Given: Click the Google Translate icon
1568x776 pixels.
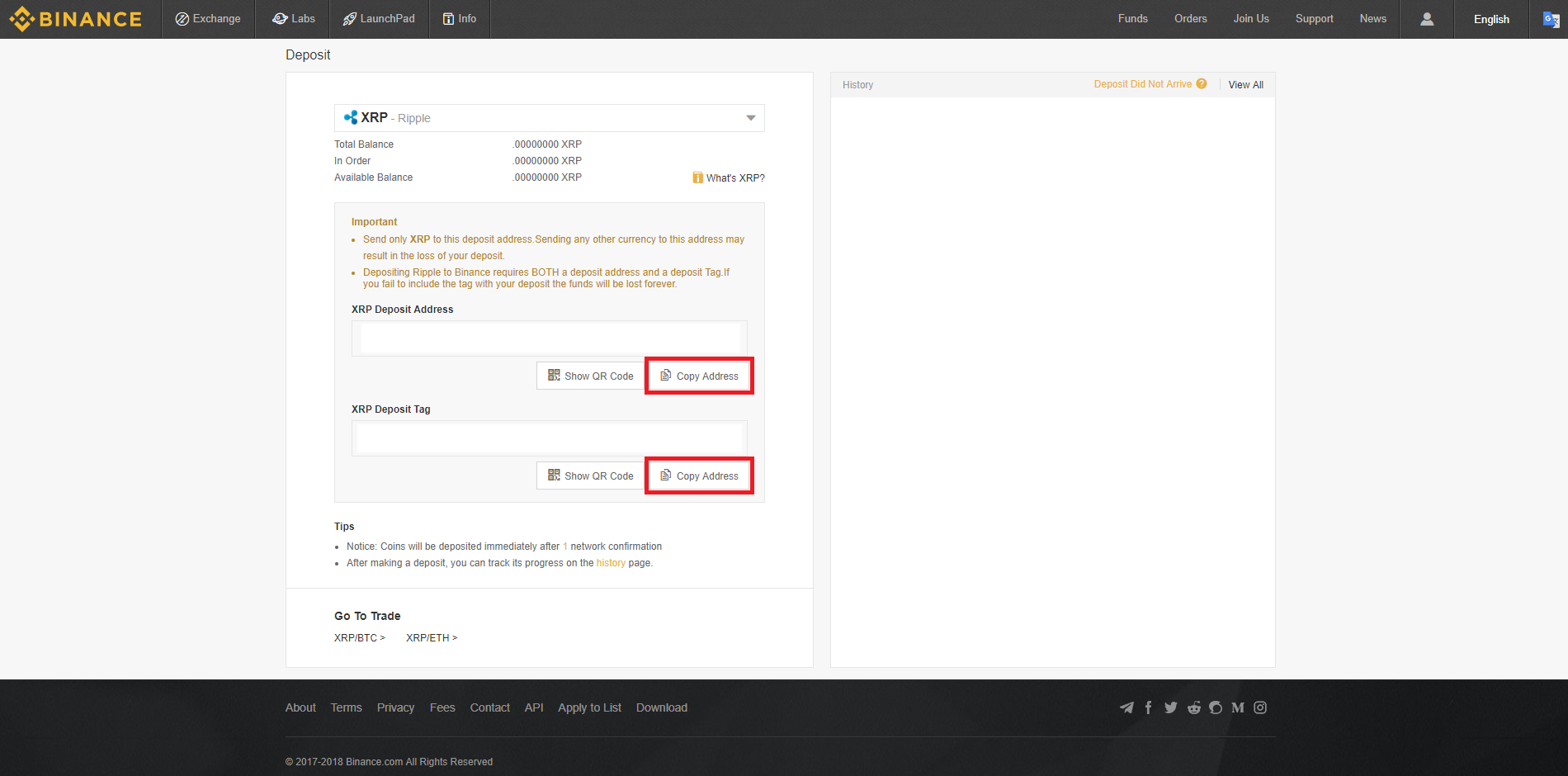Looking at the screenshot, I should [1551, 19].
